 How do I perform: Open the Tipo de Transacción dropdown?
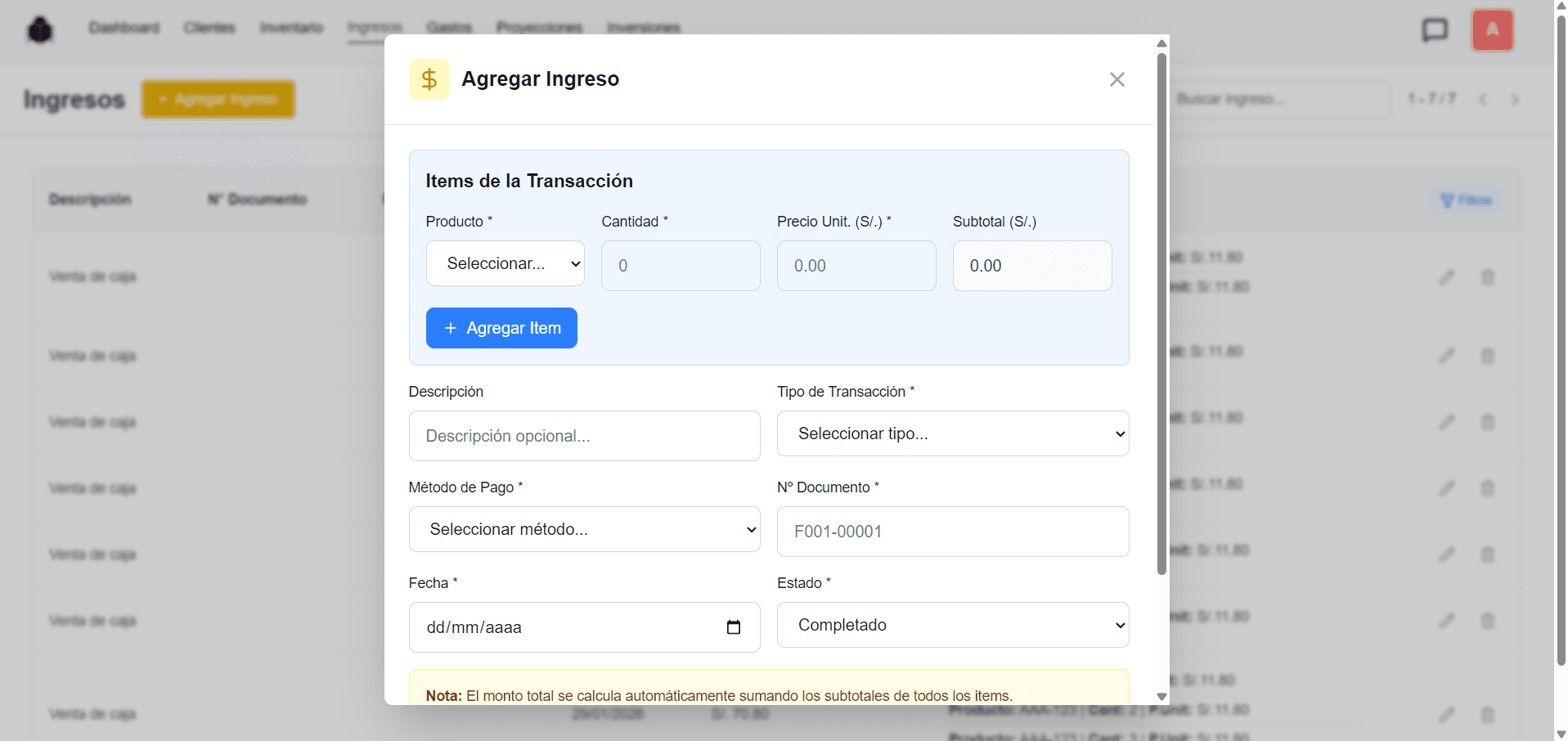953,433
